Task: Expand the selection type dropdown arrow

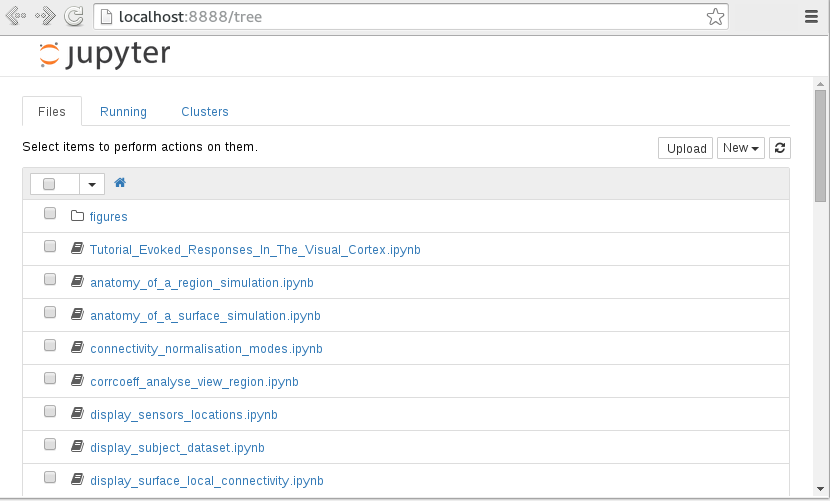Action: [92, 184]
